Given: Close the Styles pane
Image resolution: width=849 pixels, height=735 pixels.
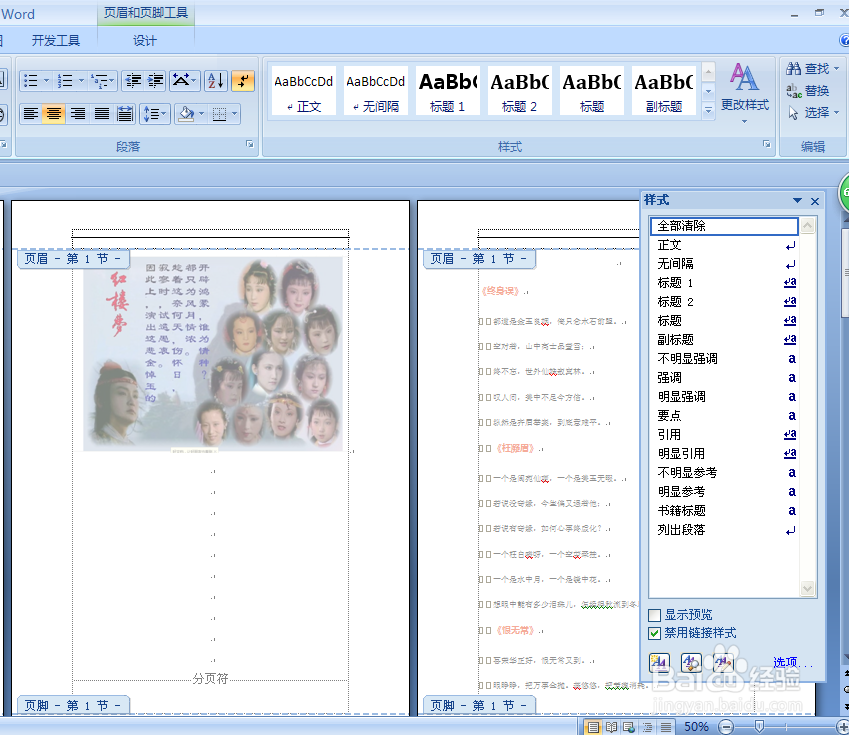Looking at the screenshot, I should point(815,201).
